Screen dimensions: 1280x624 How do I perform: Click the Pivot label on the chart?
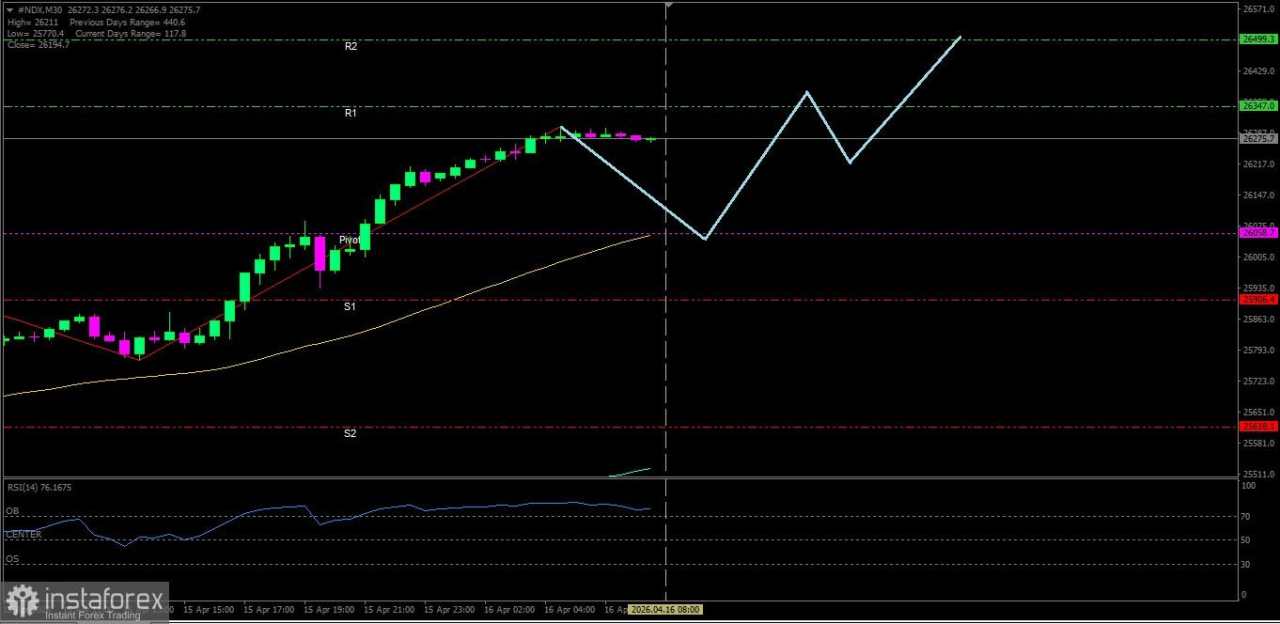350,240
